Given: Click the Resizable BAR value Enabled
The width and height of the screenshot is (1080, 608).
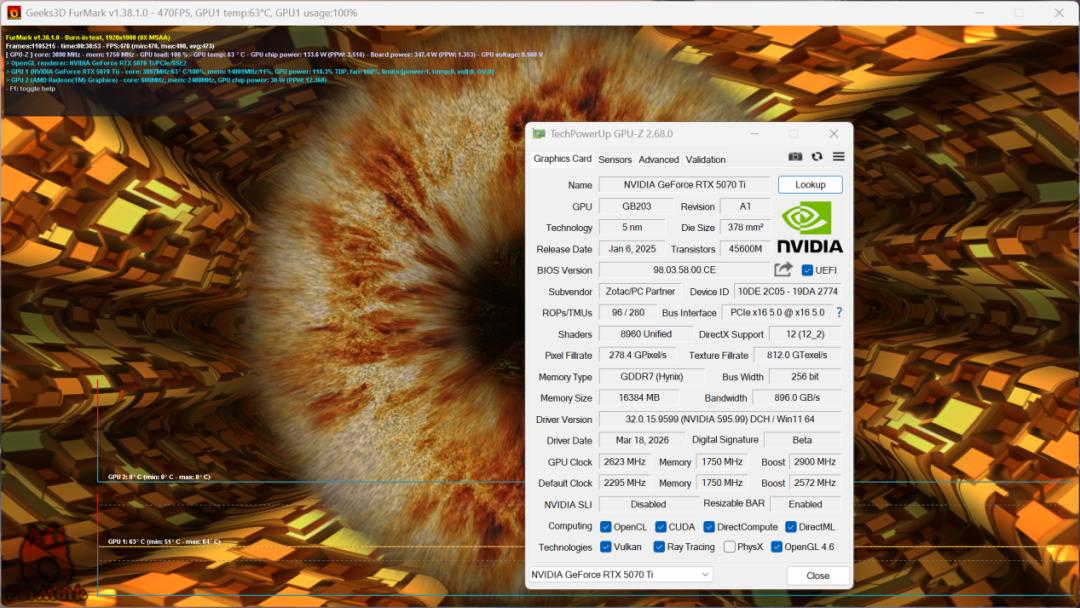Looking at the screenshot, I should point(805,504).
